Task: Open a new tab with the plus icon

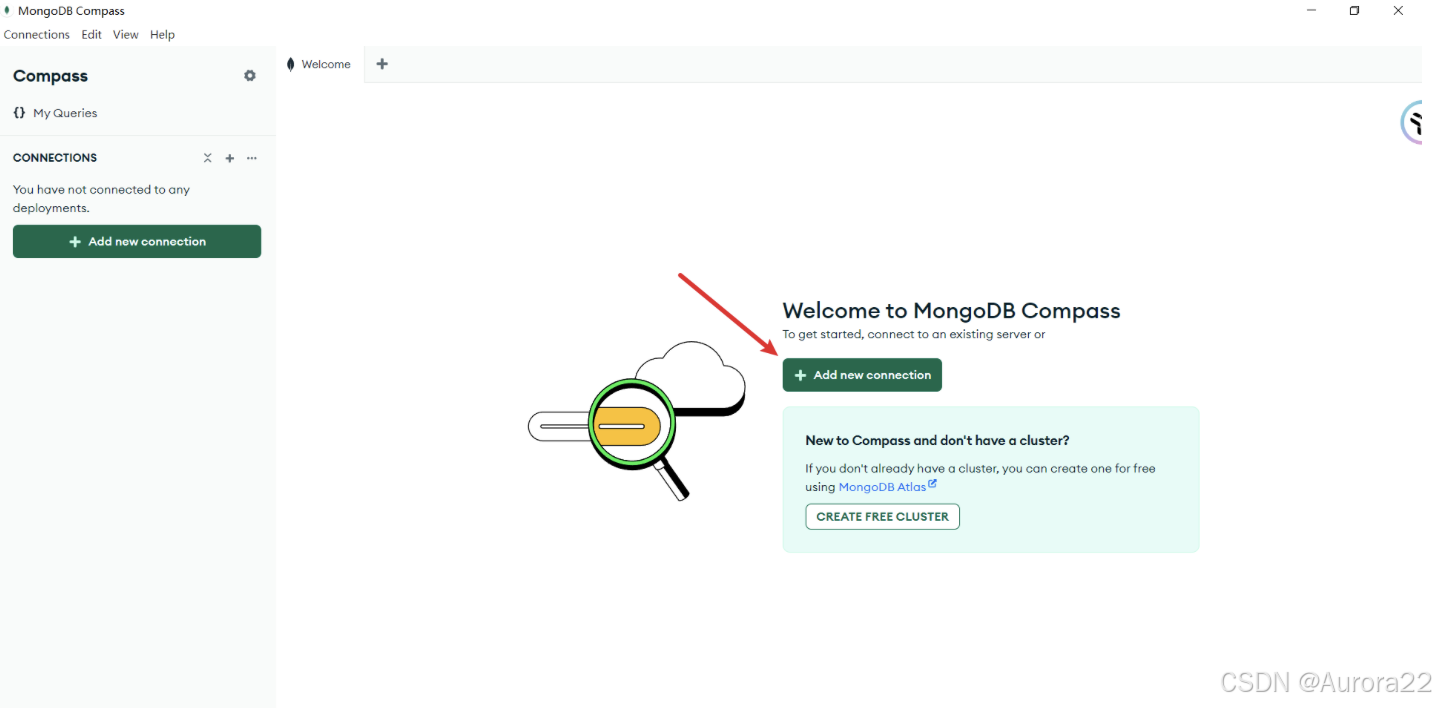Action: coord(382,64)
